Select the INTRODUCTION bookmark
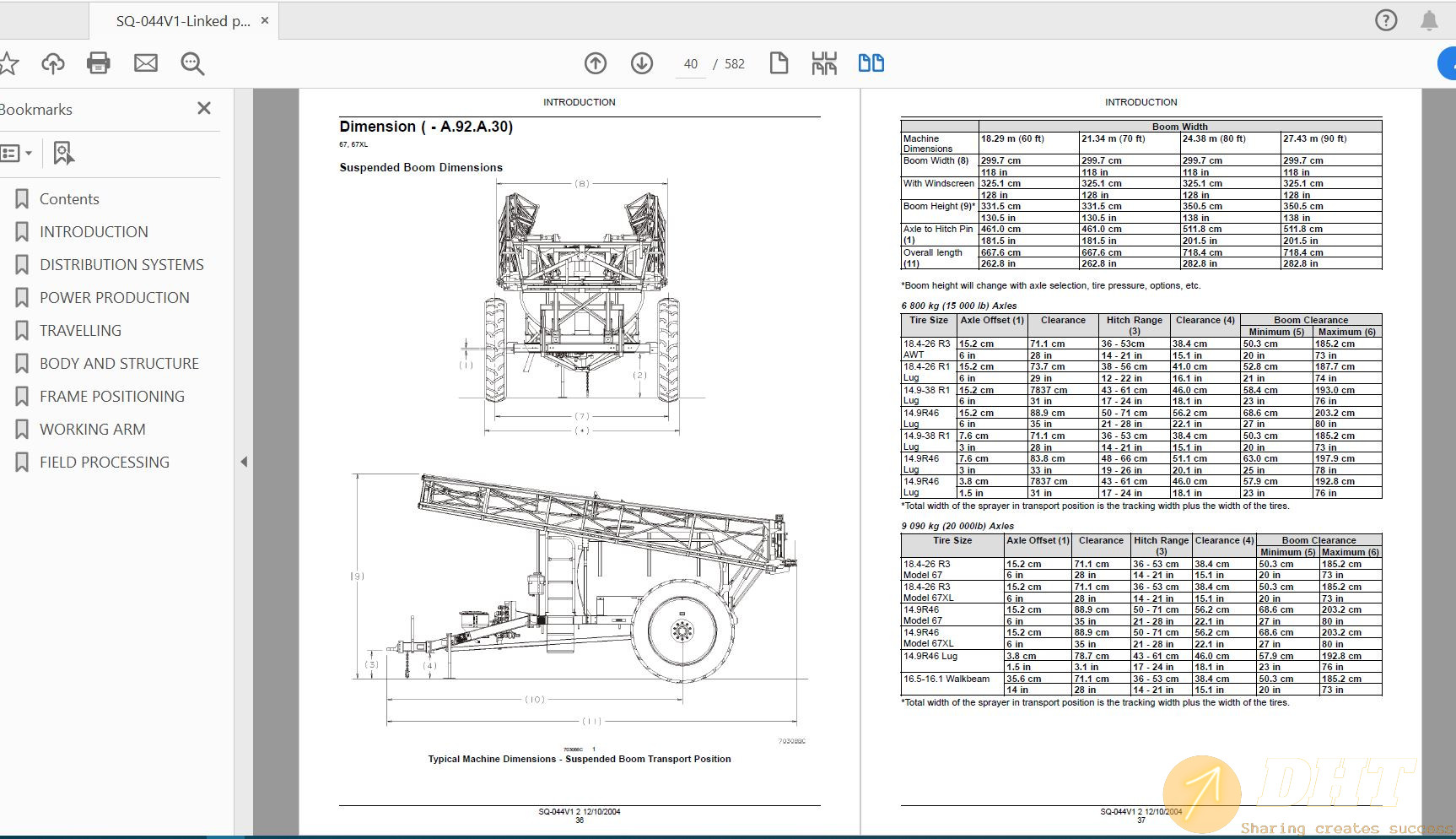 [x=94, y=231]
